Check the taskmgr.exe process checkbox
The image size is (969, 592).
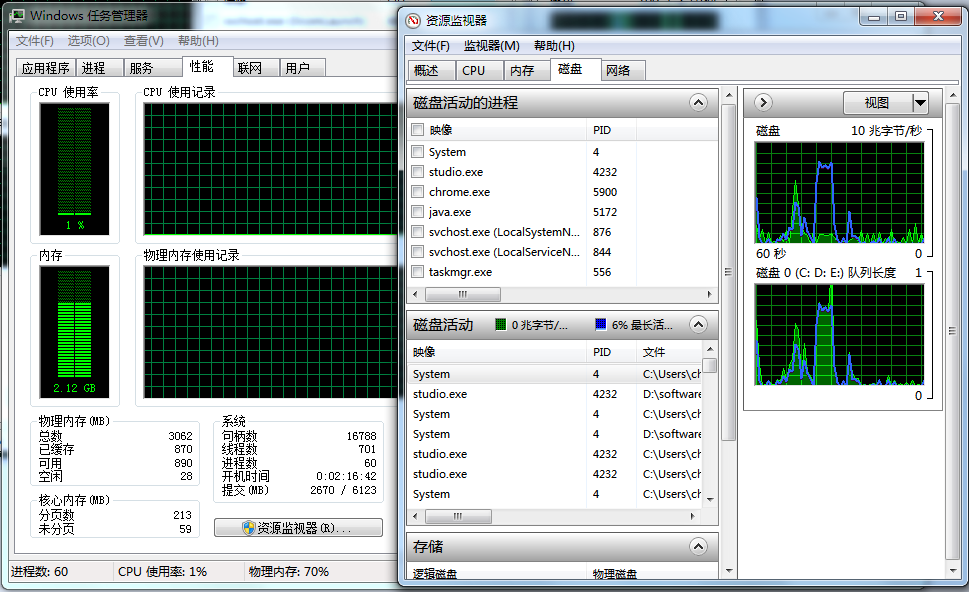click(x=418, y=271)
